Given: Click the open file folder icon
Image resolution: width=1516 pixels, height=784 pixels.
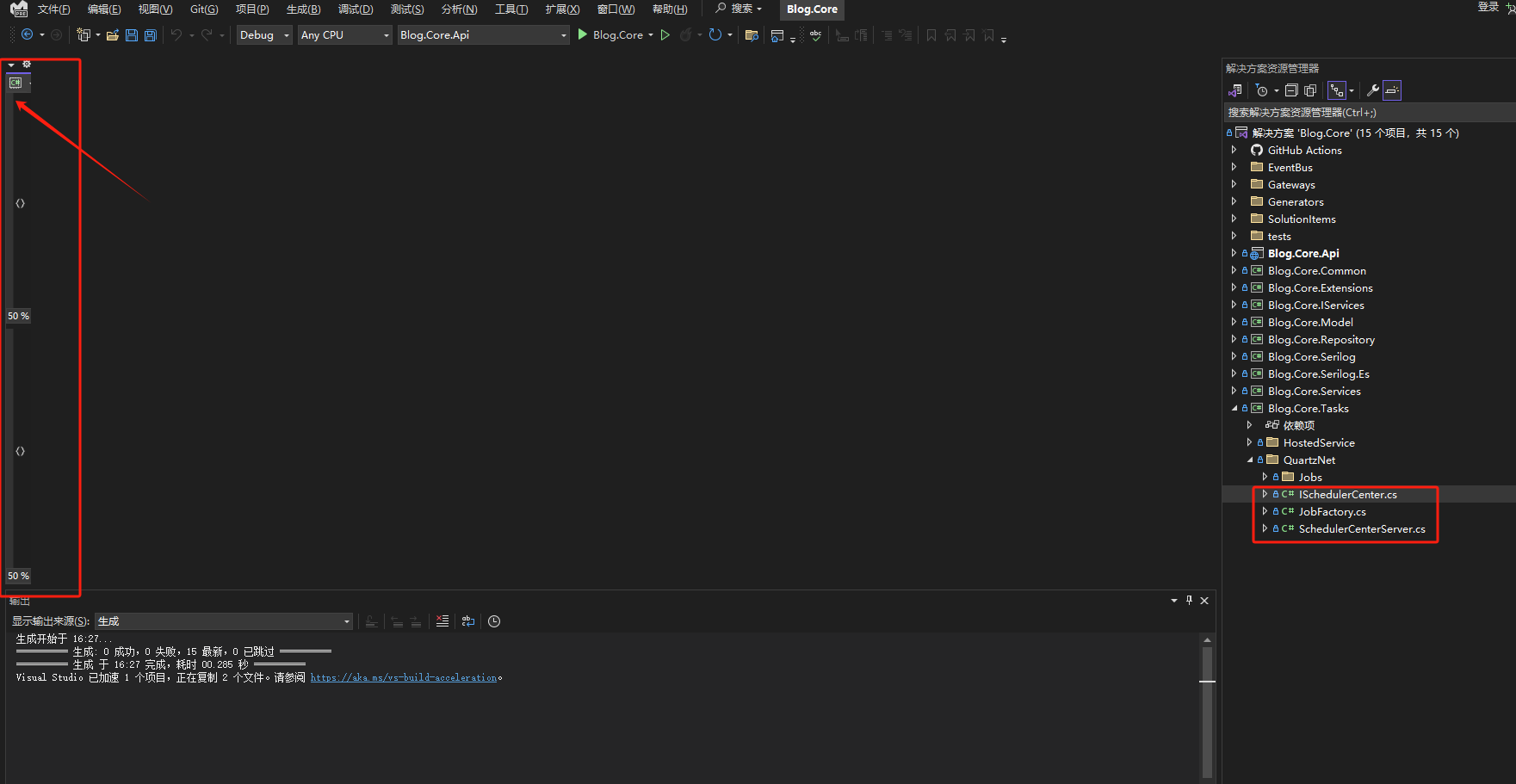Looking at the screenshot, I should pos(112,35).
